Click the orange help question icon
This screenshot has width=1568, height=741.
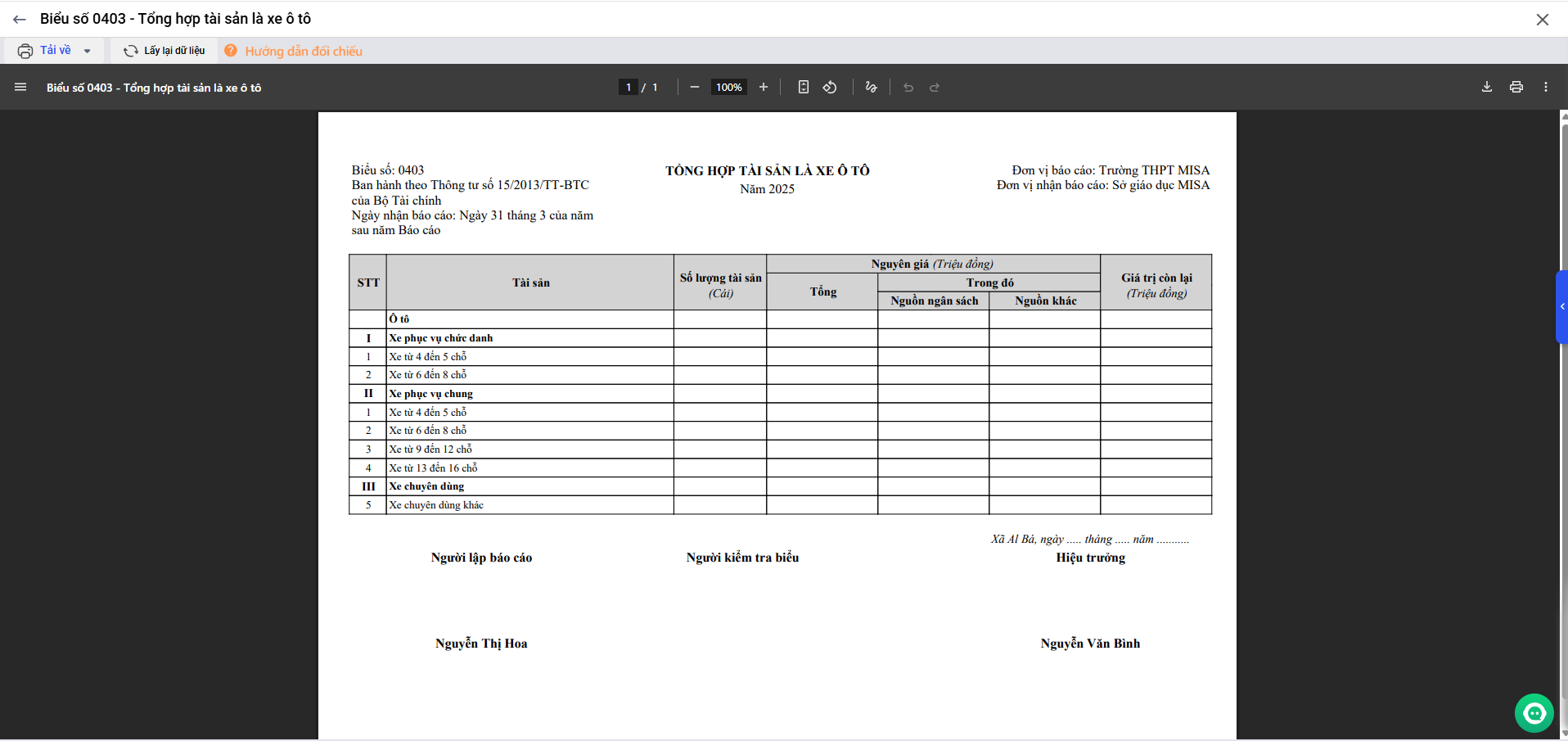231,51
